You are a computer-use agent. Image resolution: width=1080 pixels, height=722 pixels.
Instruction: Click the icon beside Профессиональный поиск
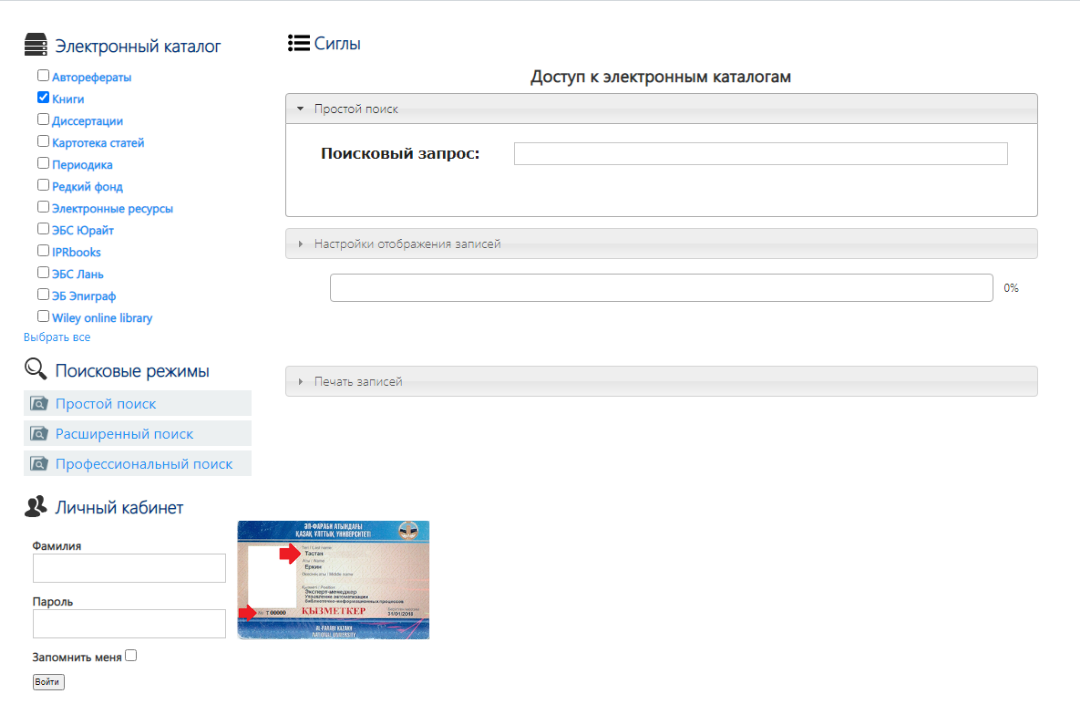[x=39, y=464]
